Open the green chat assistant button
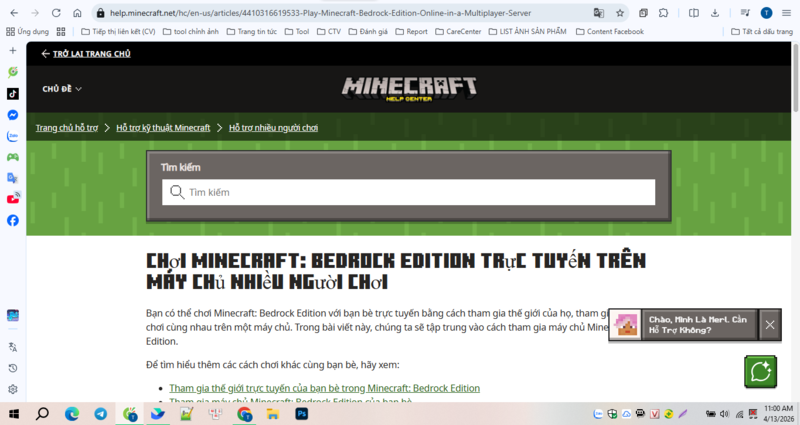This screenshot has width=800, height=425. 760,371
